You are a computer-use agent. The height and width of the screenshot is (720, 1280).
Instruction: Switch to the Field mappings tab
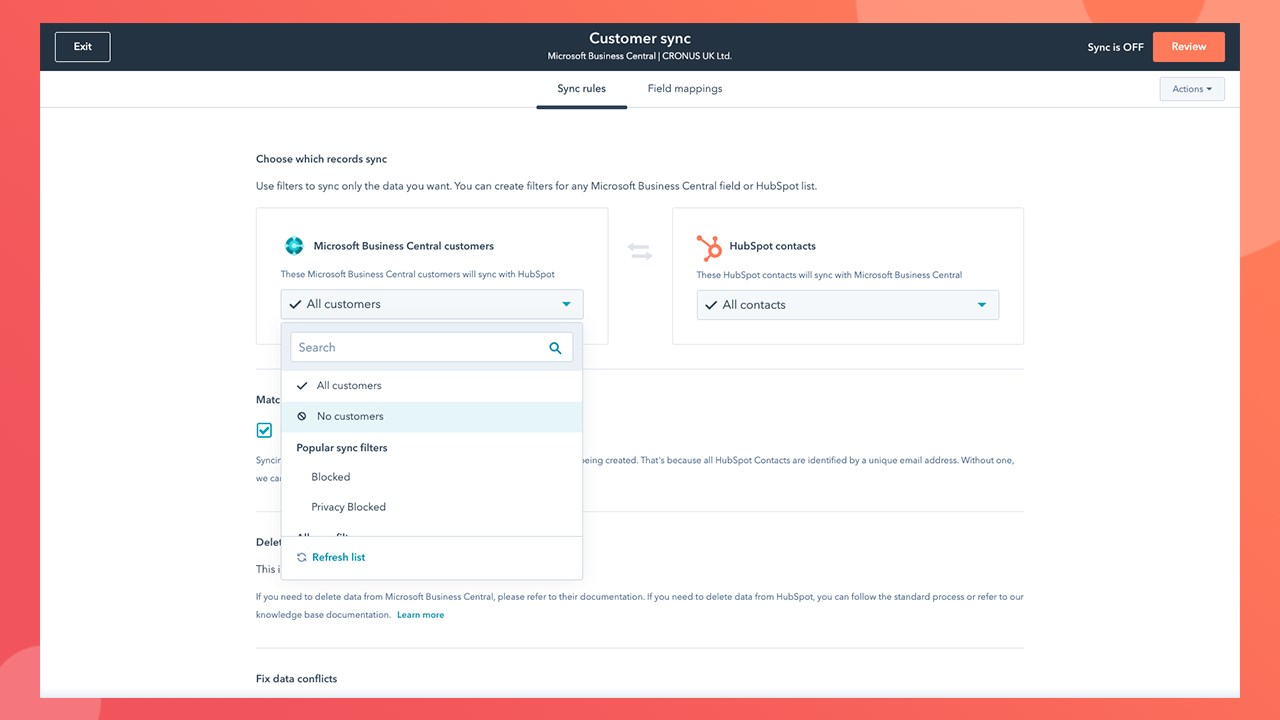(685, 89)
